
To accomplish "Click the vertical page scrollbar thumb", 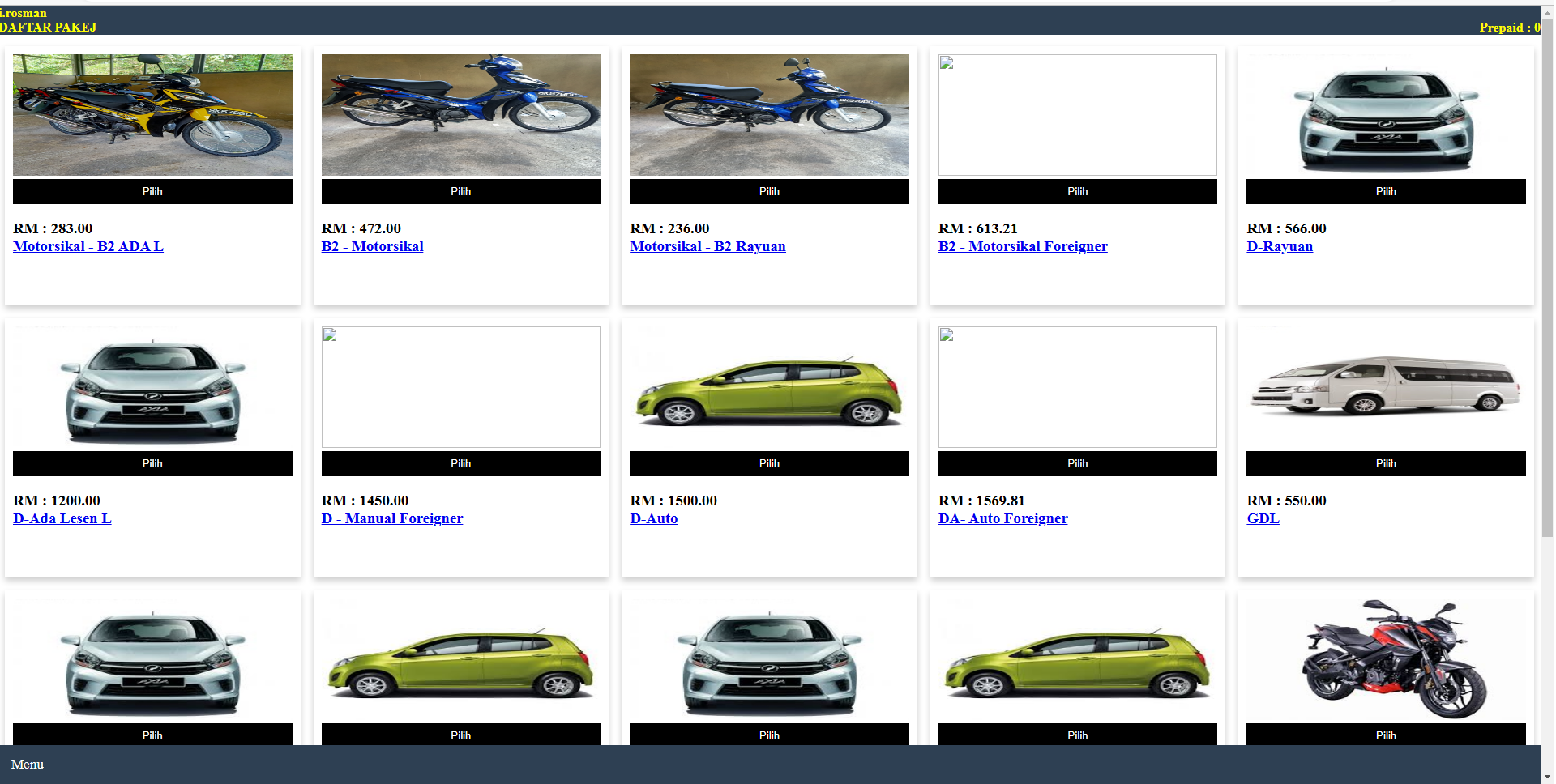I will [x=1547, y=275].
